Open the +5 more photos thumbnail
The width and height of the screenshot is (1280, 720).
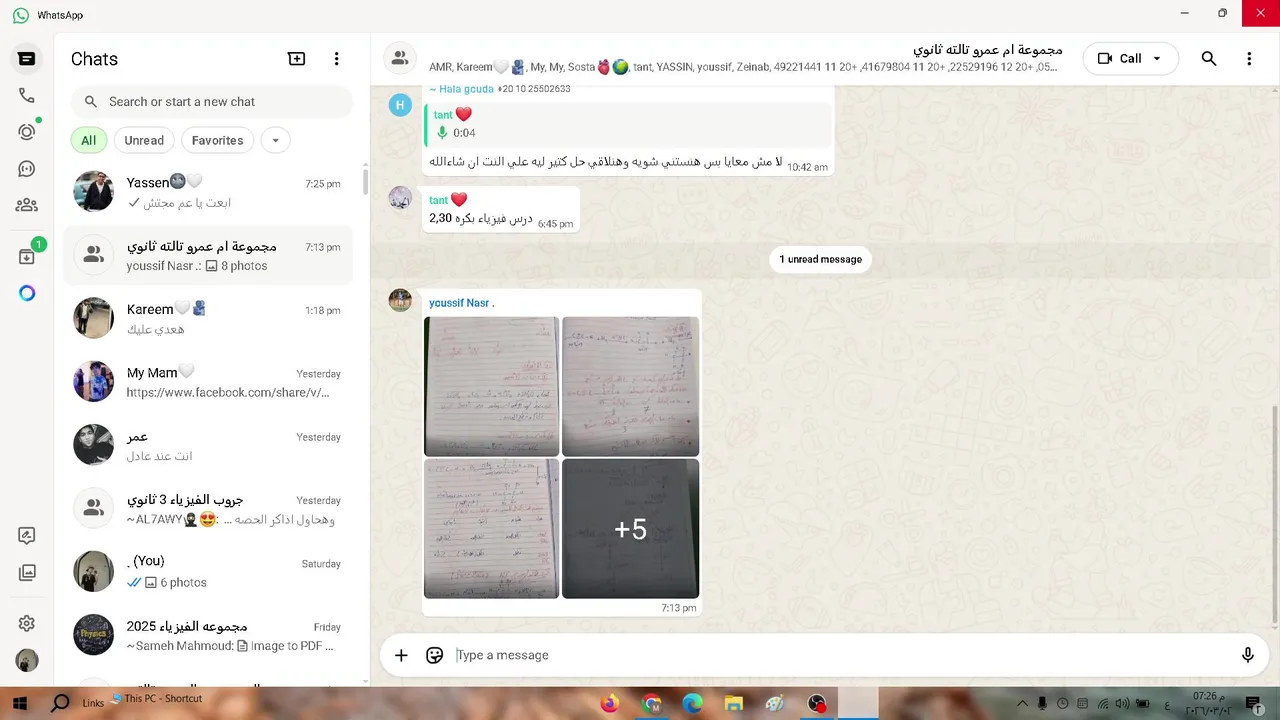630,528
